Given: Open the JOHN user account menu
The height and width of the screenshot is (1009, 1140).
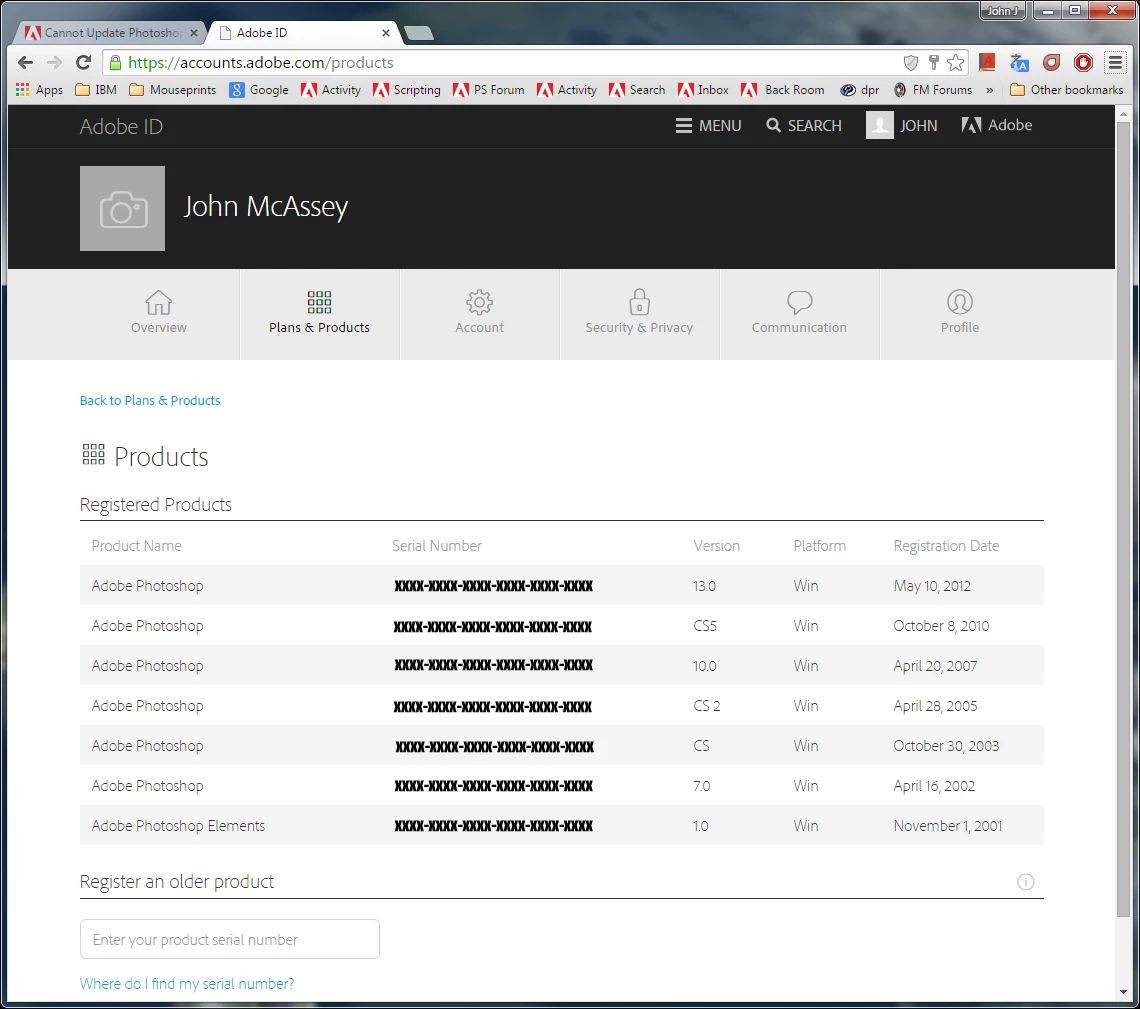Looking at the screenshot, I should [x=902, y=126].
